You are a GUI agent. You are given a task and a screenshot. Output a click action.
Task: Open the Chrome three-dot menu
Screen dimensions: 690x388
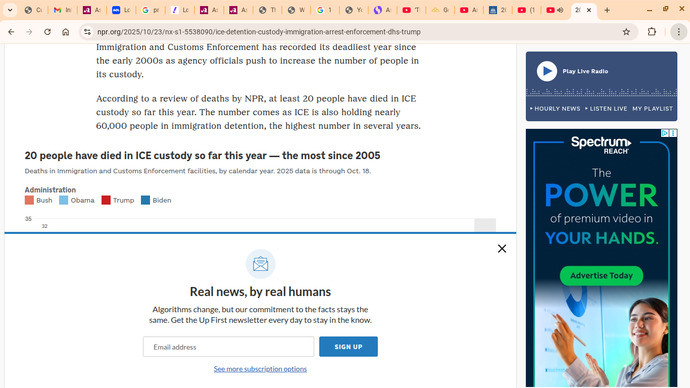(x=679, y=32)
